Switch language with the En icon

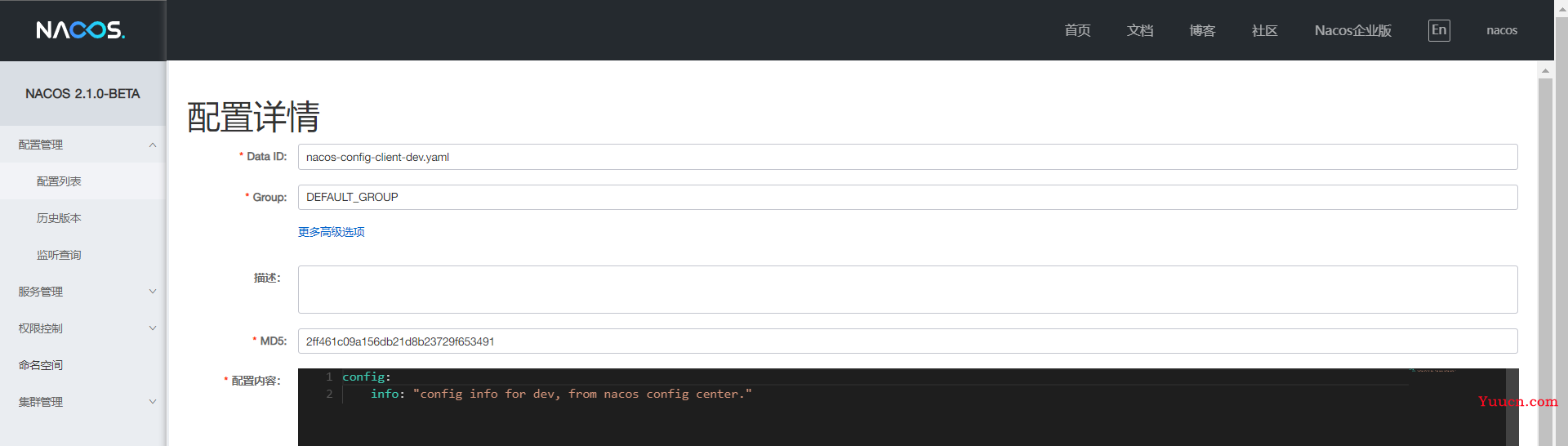pyautogui.click(x=1439, y=30)
